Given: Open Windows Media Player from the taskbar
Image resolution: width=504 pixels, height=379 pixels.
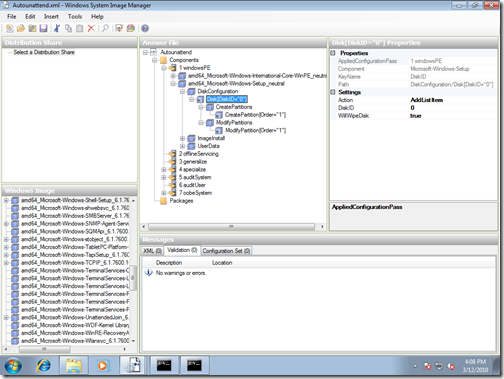Looking at the screenshot, I should click(103, 366).
